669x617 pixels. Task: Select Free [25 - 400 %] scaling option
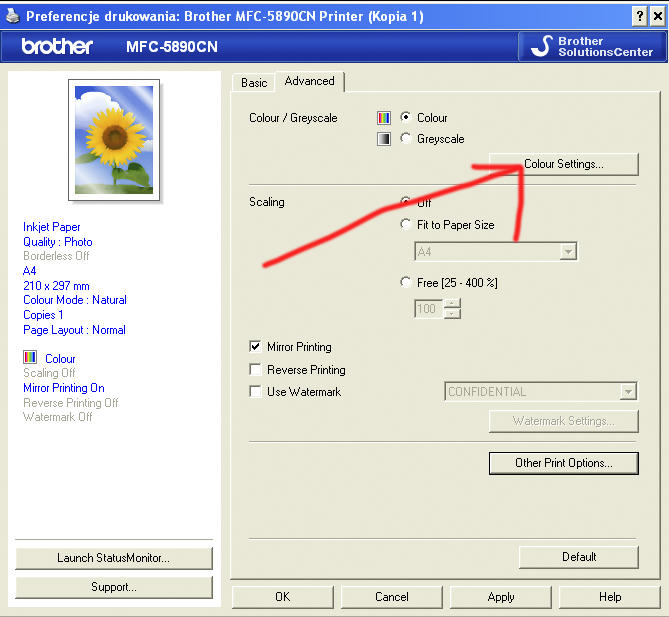[x=406, y=282]
